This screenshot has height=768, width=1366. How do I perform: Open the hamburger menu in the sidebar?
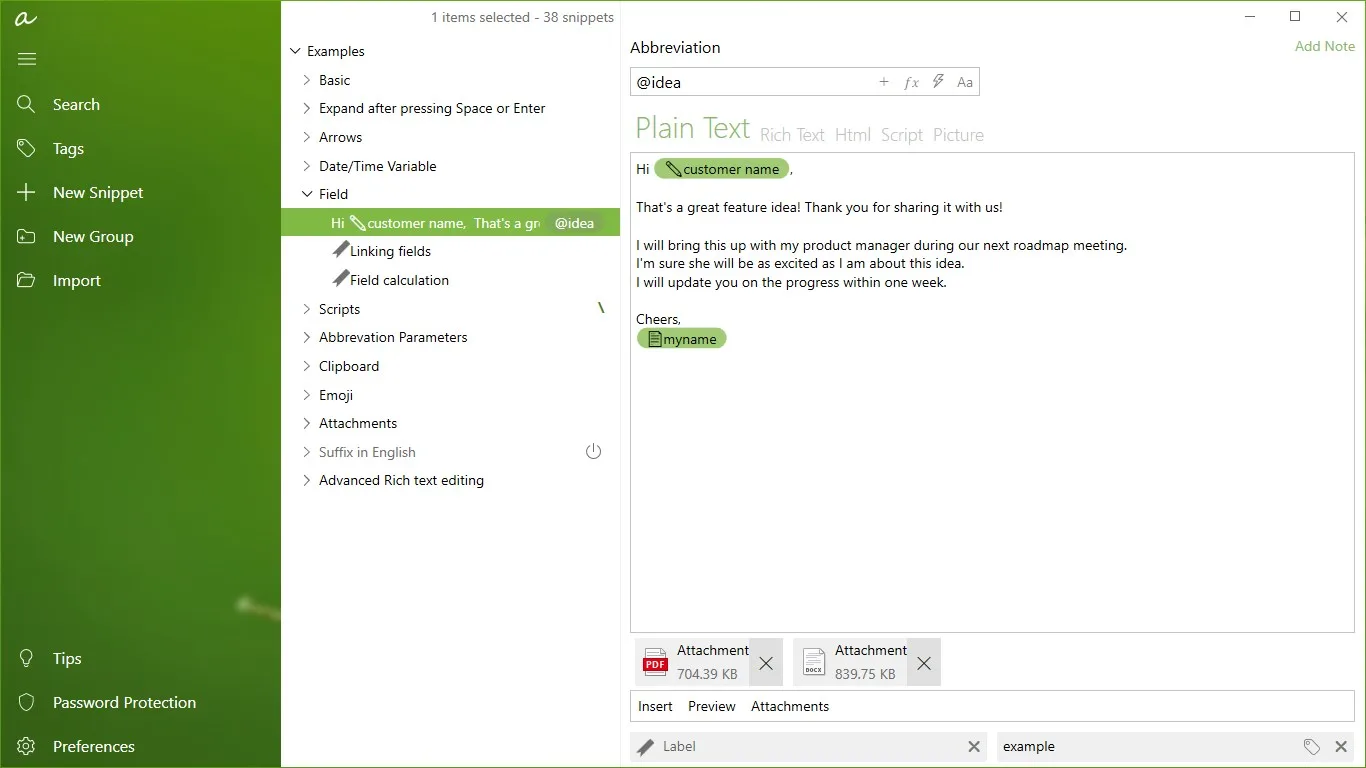pyautogui.click(x=27, y=59)
